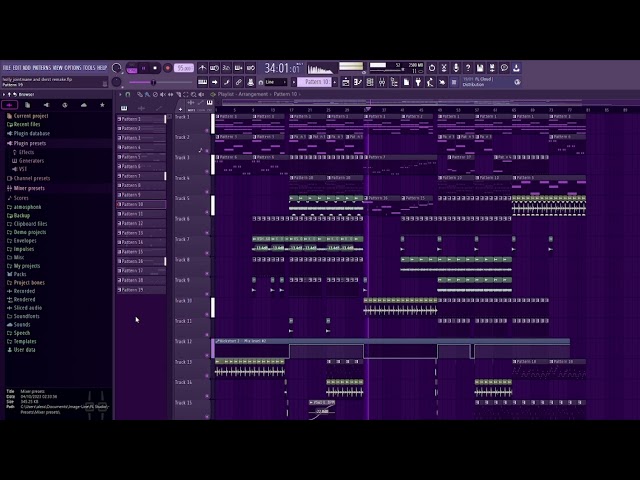Open the EDIT menu
This screenshot has height=480, width=640.
(x=17, y=68)
